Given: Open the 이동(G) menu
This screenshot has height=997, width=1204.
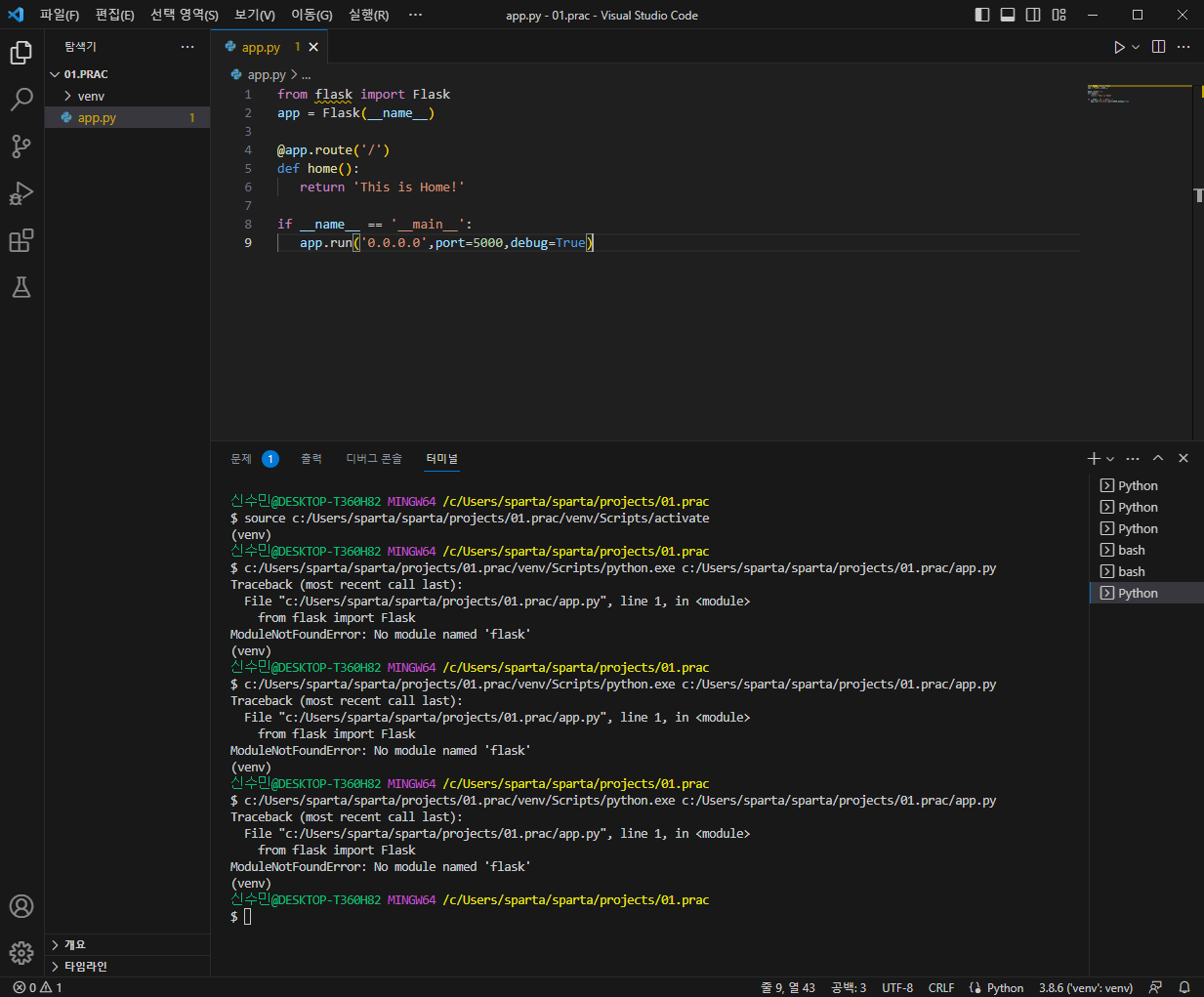Looking at the screenshot, I should click(x=311, y=15).
